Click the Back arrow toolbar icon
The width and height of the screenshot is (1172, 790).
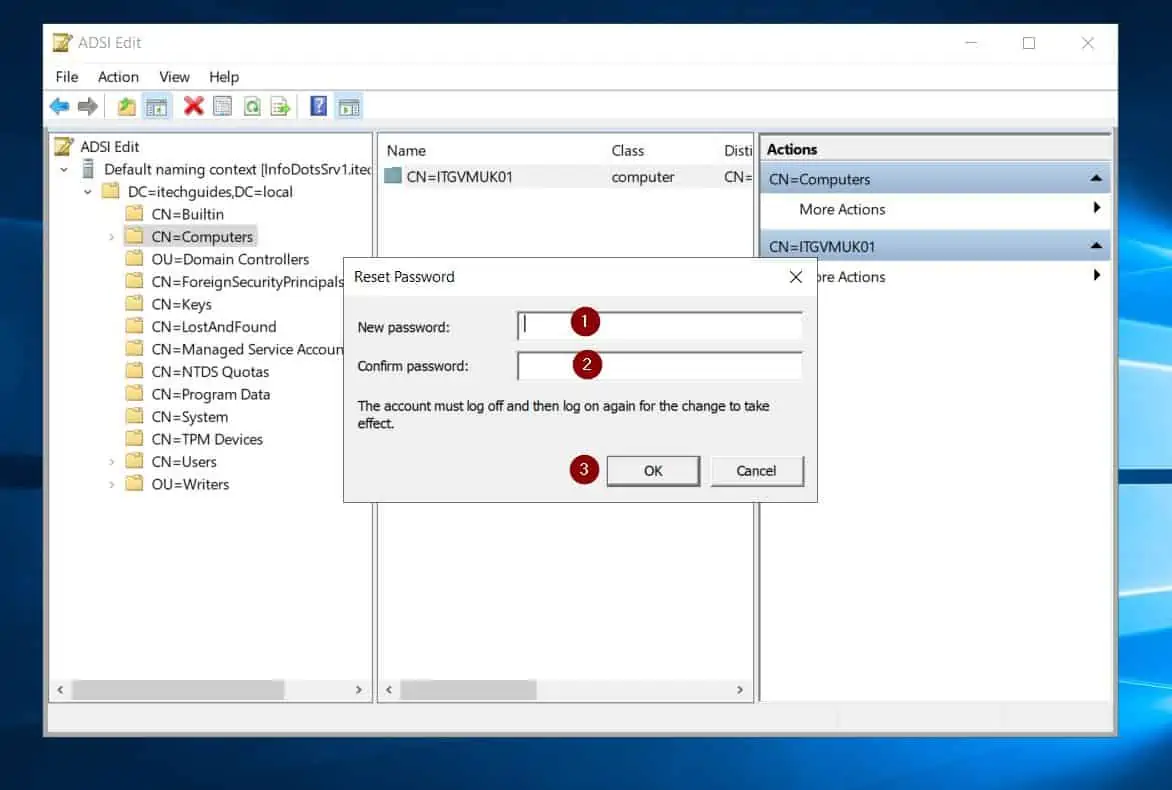pyautogui.click(x=59, y=106)
